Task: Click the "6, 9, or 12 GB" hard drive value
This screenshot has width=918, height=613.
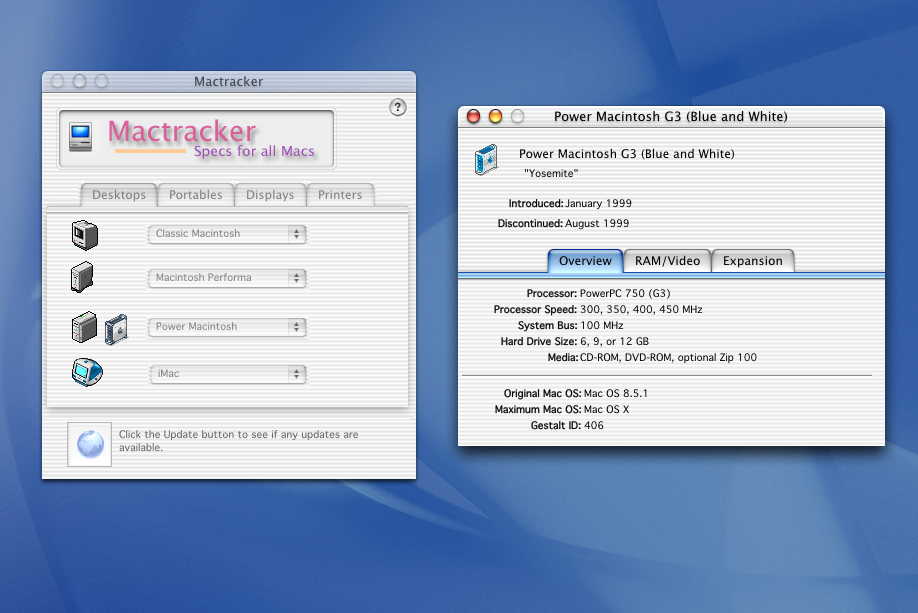Action: pyautogui.click(x=614, y=341)
